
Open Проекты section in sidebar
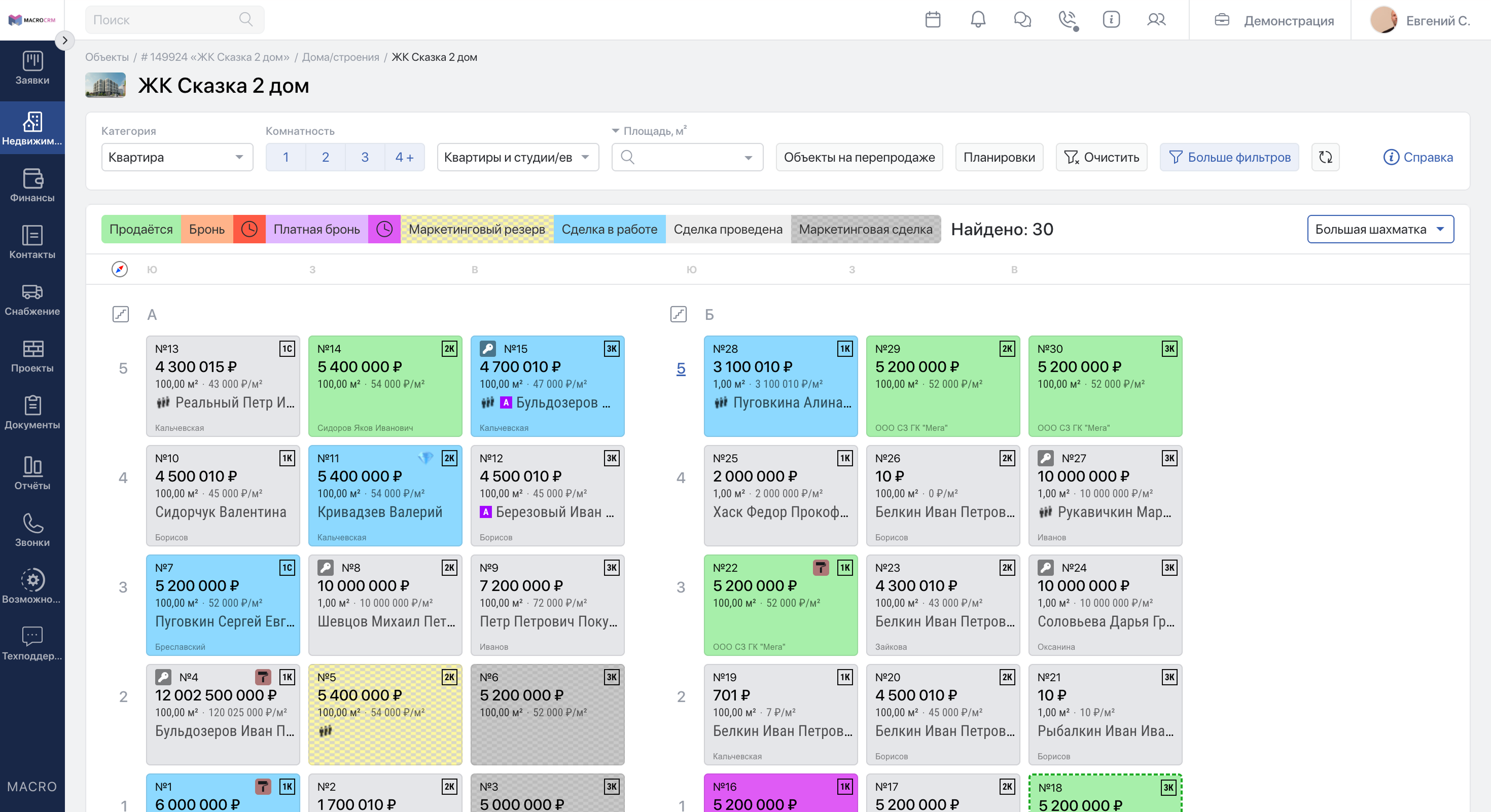32,356
